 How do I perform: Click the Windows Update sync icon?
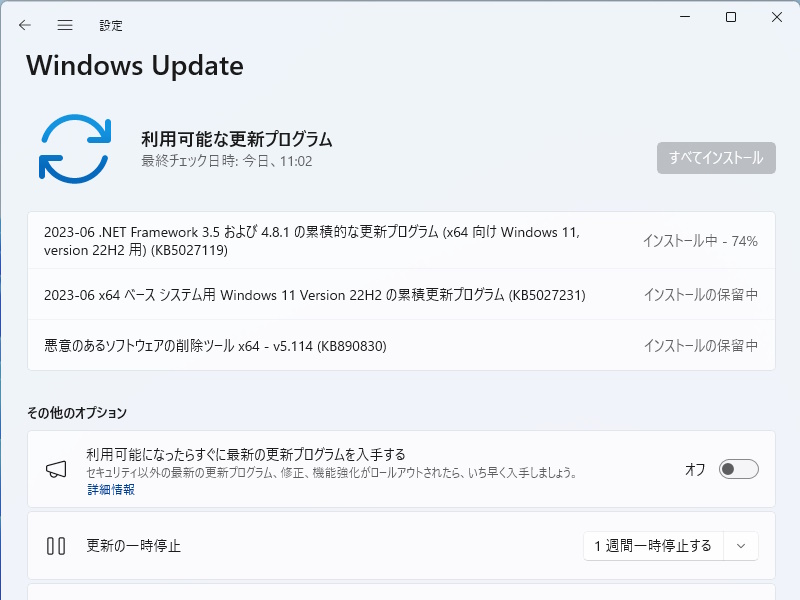point(75,147)
